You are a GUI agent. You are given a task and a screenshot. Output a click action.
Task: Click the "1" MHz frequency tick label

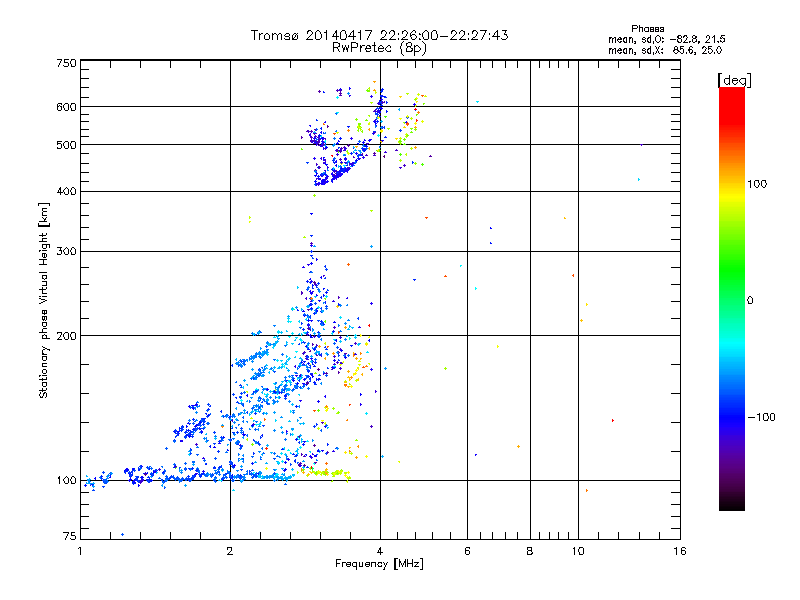click(80, 551)
